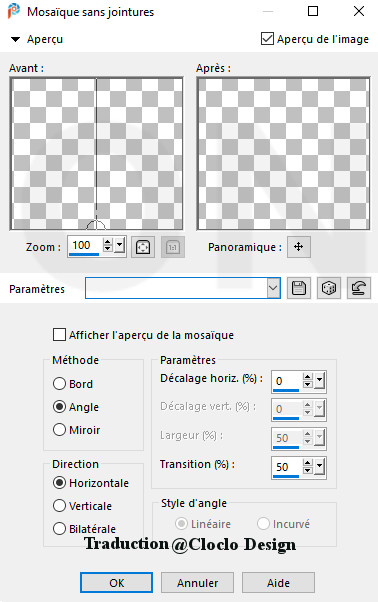Reset parameters to default with the arrow icon
The width and height of the screenshot is (378, 602).
359,288
